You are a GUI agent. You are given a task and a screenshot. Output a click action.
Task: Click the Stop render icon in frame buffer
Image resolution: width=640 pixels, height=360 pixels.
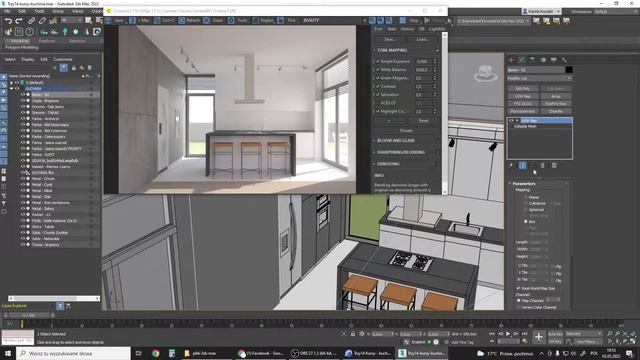403,20
